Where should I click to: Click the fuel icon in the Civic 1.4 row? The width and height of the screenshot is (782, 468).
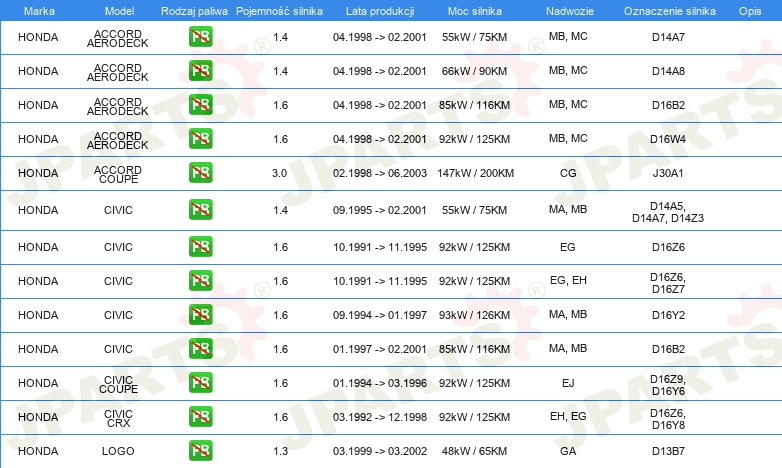[200, 210]
